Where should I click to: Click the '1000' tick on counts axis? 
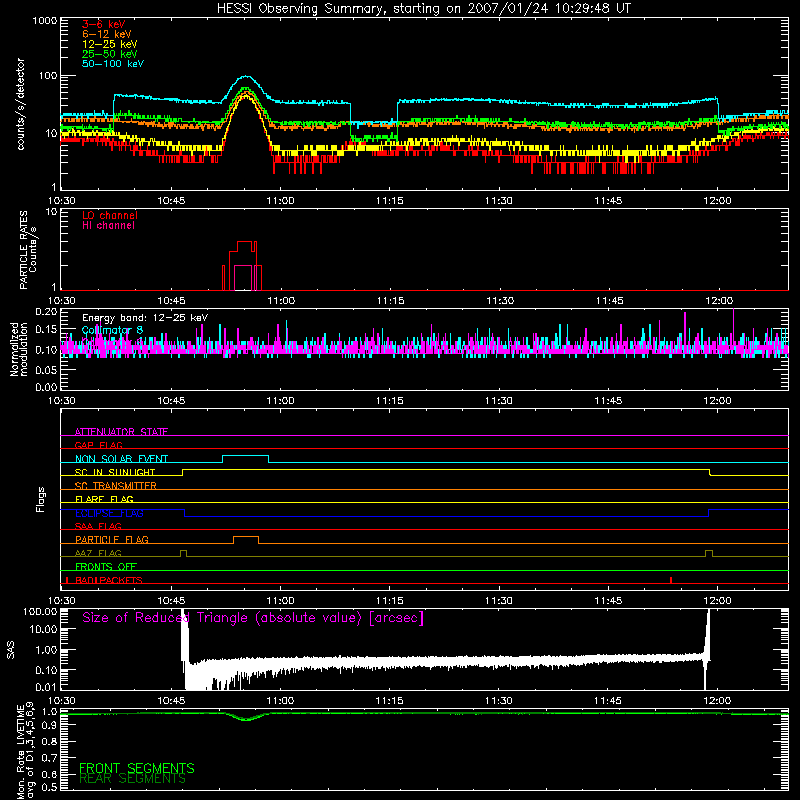tap(45, 21)
